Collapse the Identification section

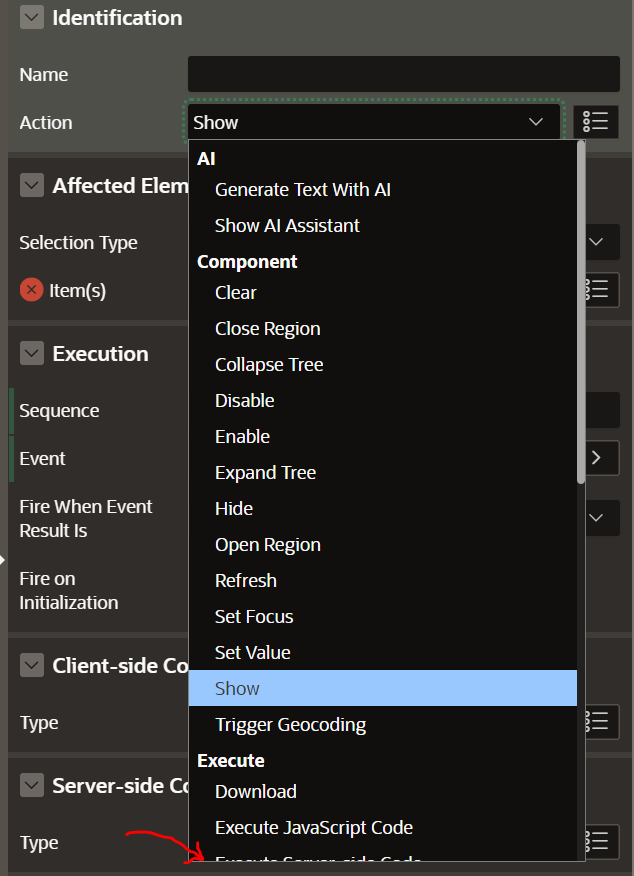tap(32, 18)
